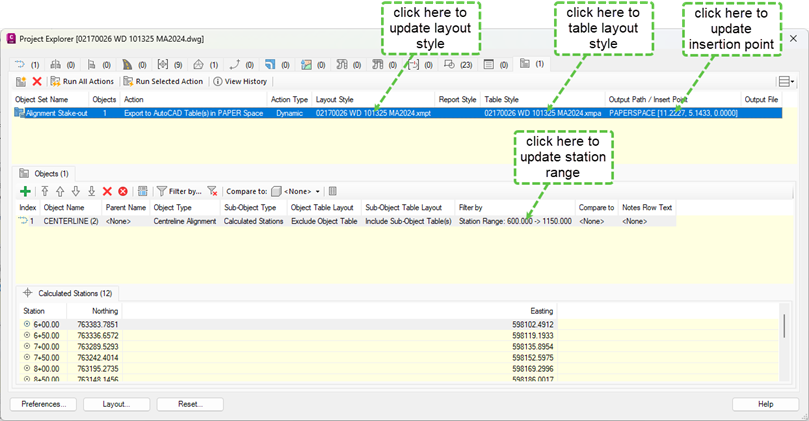809x421 pixels.
Task: Open the tab showing count (23)
Action: (458, 64)
